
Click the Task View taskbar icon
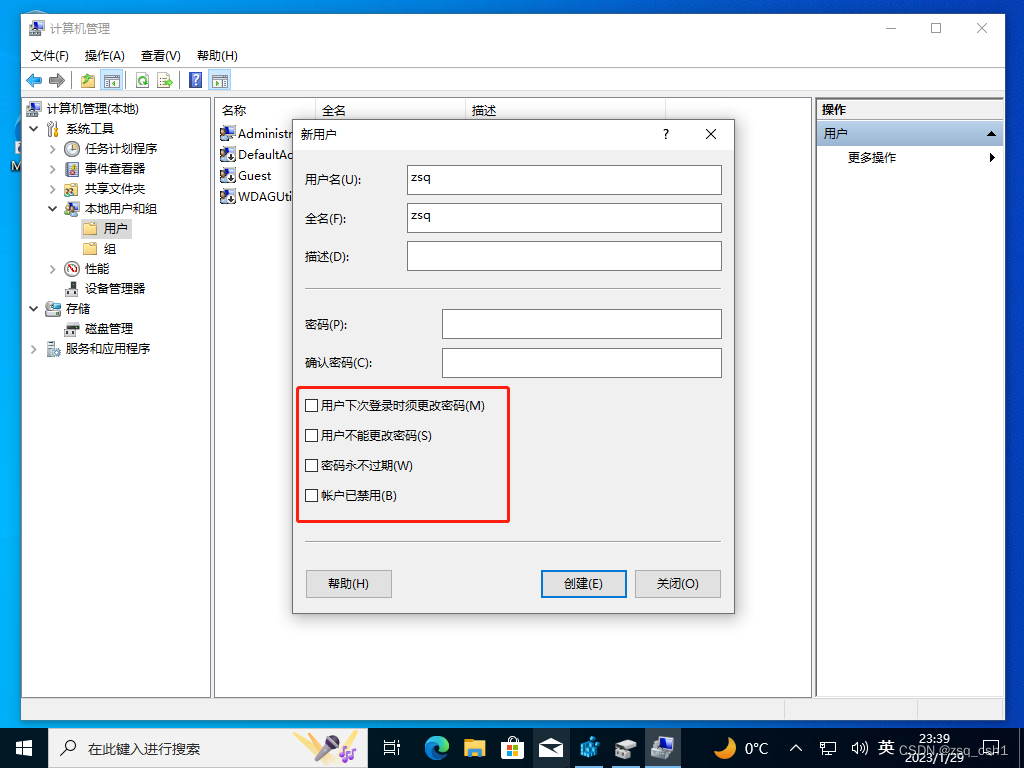coord(392,748)
